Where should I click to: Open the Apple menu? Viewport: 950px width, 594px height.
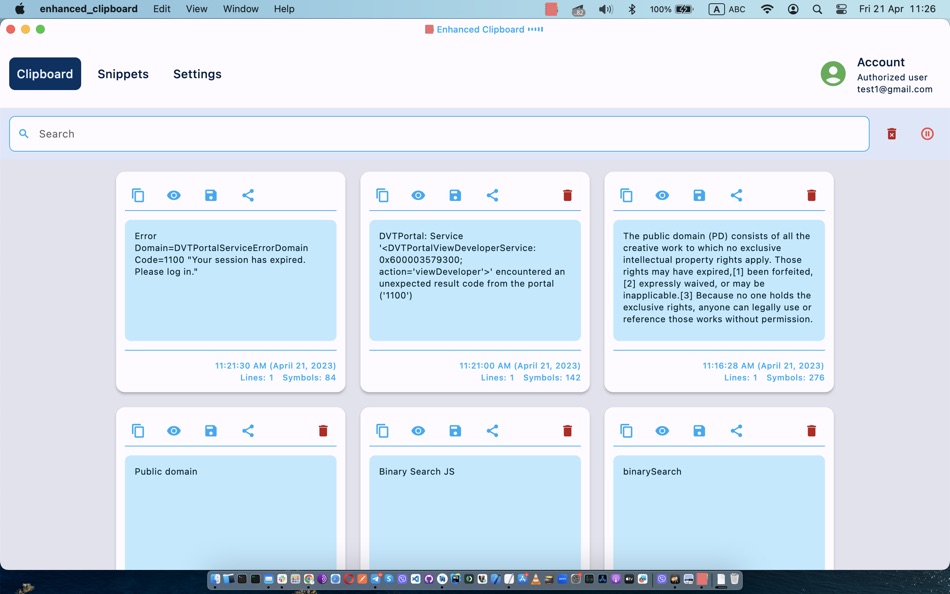[x=19, y=9]
